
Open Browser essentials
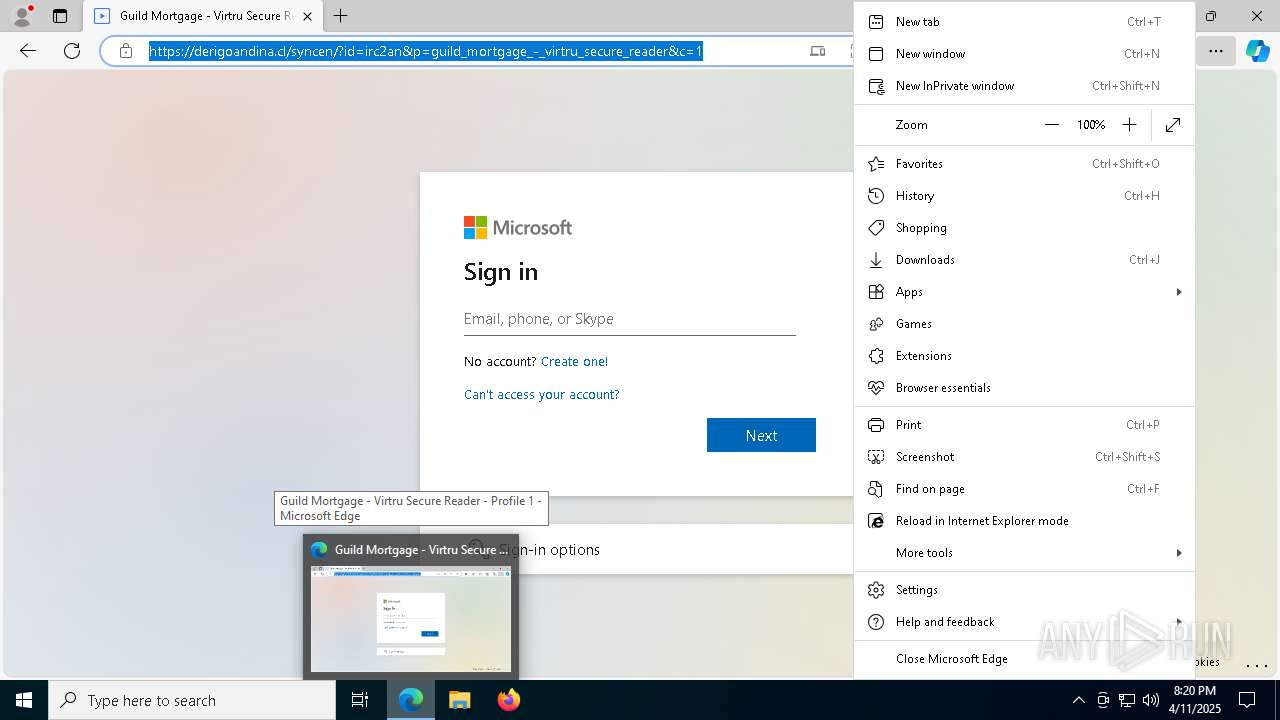click(x=1024, y=388)
